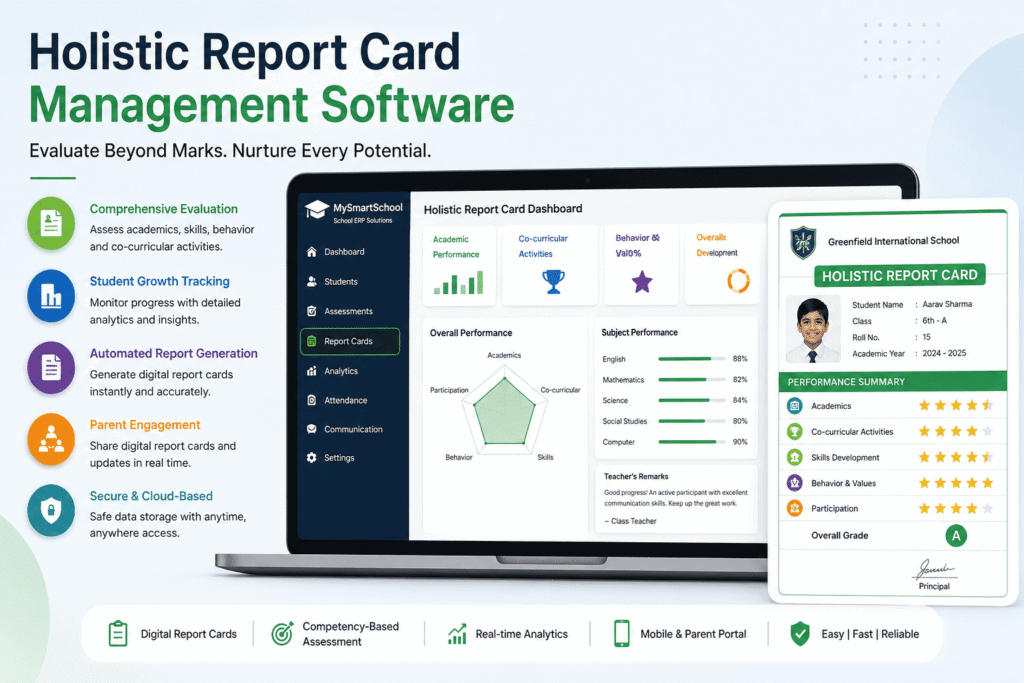
Task: Click the Behavior & Values purple row icon
Action: [795, 483]
